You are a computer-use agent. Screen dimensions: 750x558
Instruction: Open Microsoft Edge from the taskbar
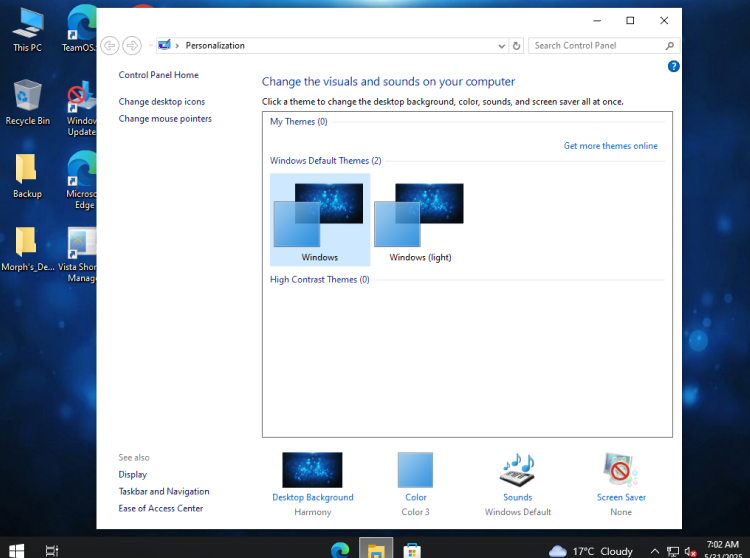(340, 550)
